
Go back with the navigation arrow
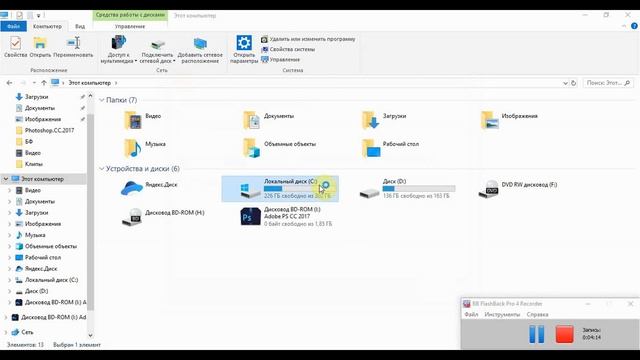[x=9, y=83]
